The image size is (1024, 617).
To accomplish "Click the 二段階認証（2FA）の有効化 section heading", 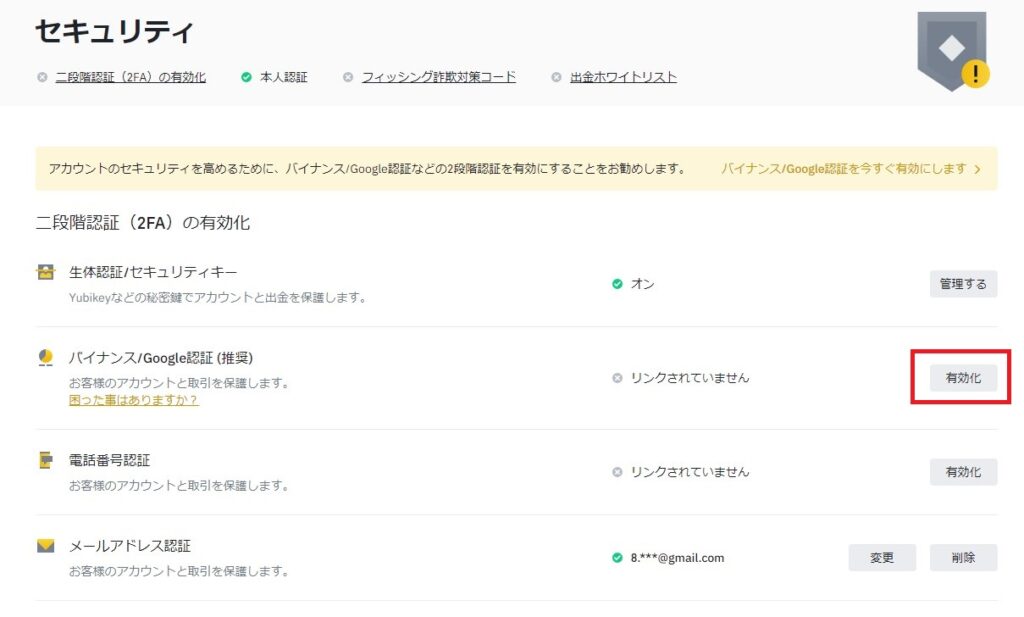I will pos(142,223).
